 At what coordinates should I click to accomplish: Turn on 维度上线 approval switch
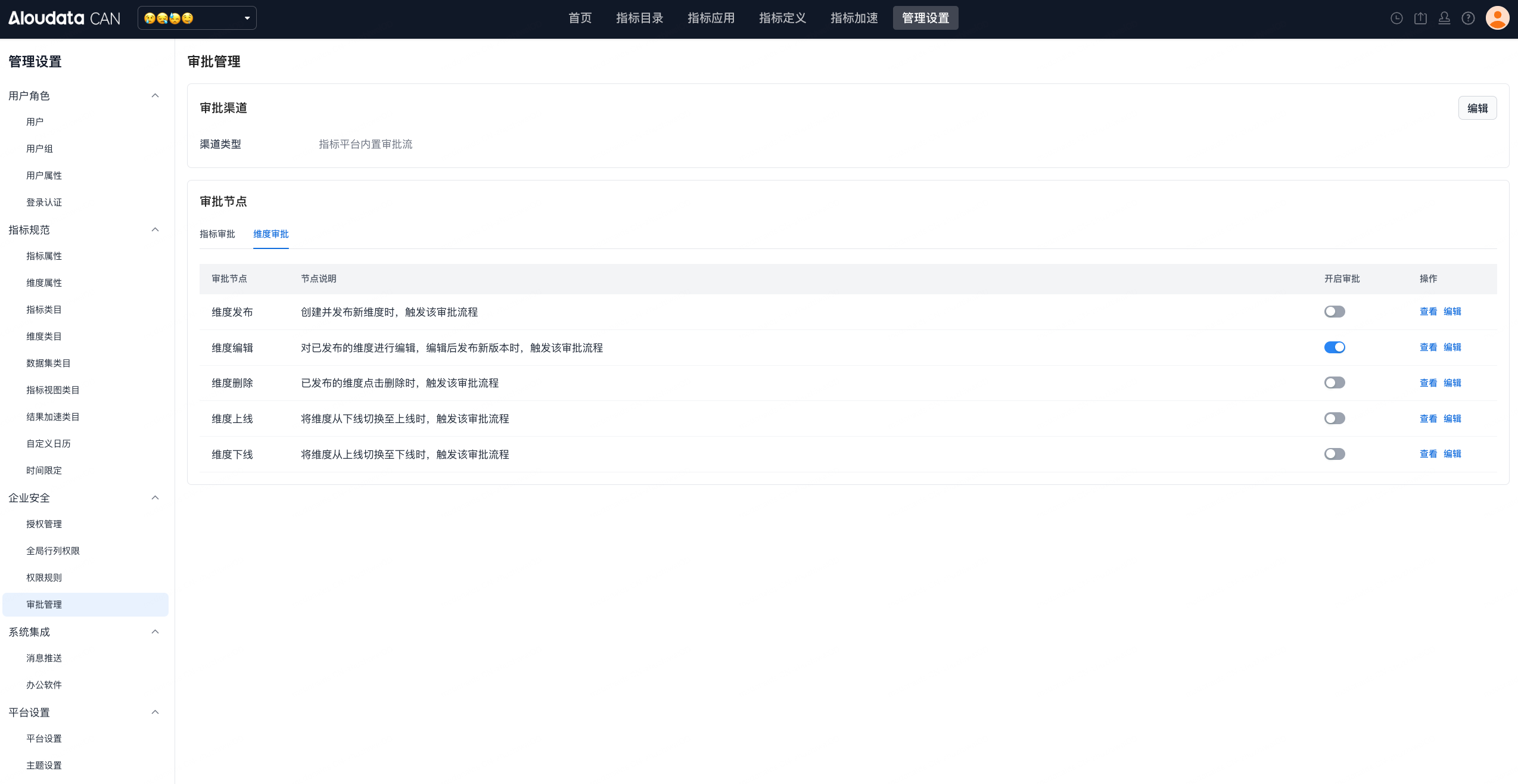tap(1335, 418)
